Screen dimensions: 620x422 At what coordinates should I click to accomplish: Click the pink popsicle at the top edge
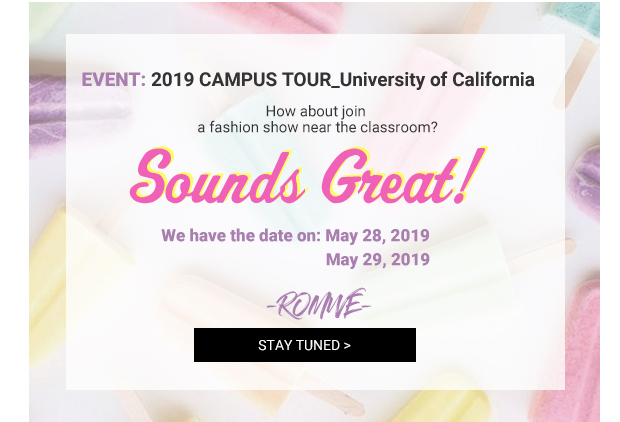coord(277,18)
